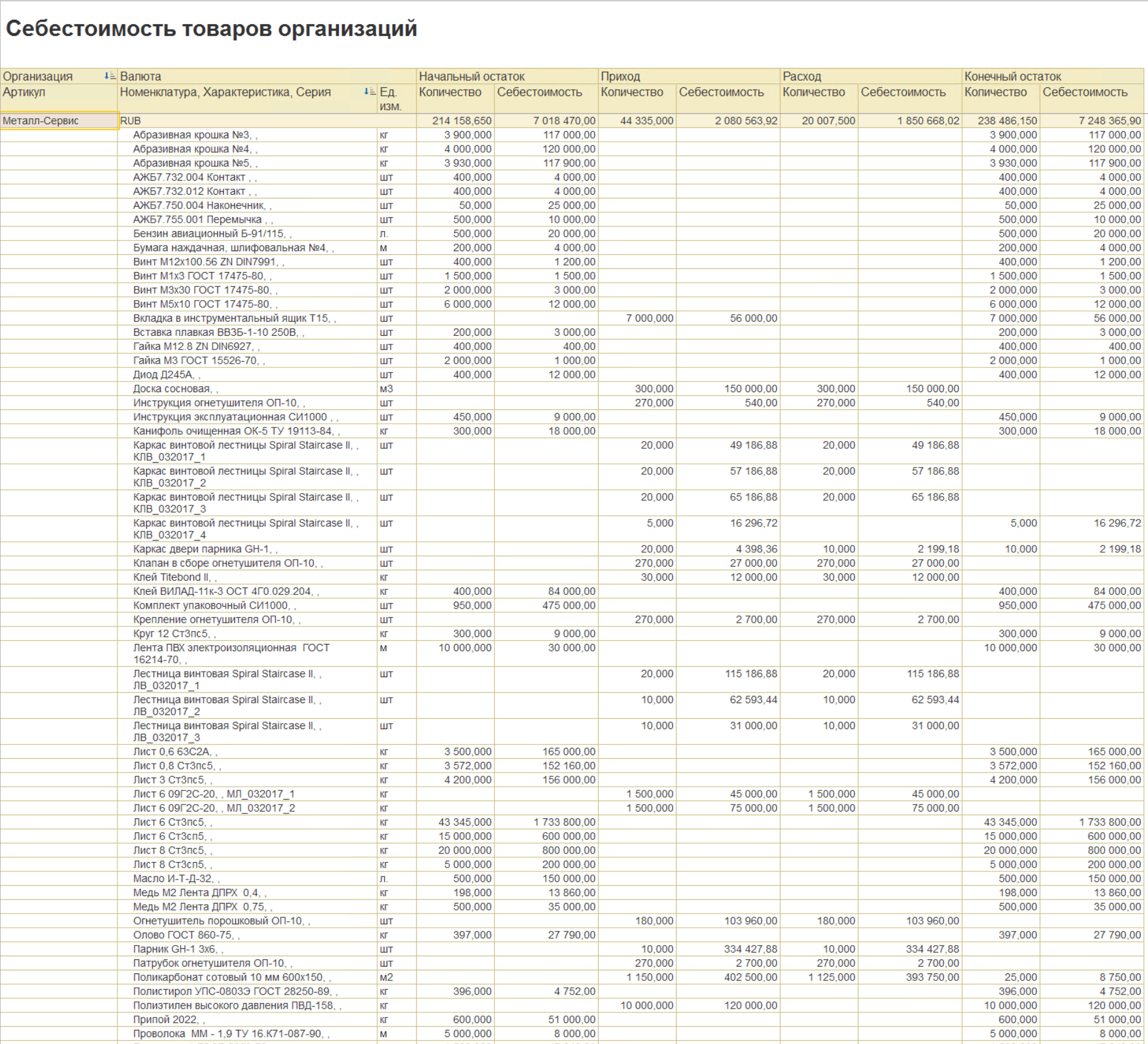Click sort icon in Организация header
The height and width of the screenshot is (1044, 1148).
(x=109, y=76)
